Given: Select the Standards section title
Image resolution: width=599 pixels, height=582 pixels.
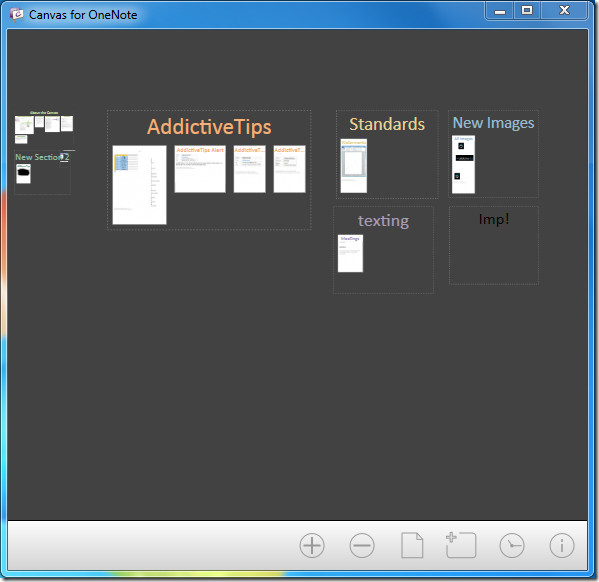Looking at the screenshot, I should [x=387, y=124].
